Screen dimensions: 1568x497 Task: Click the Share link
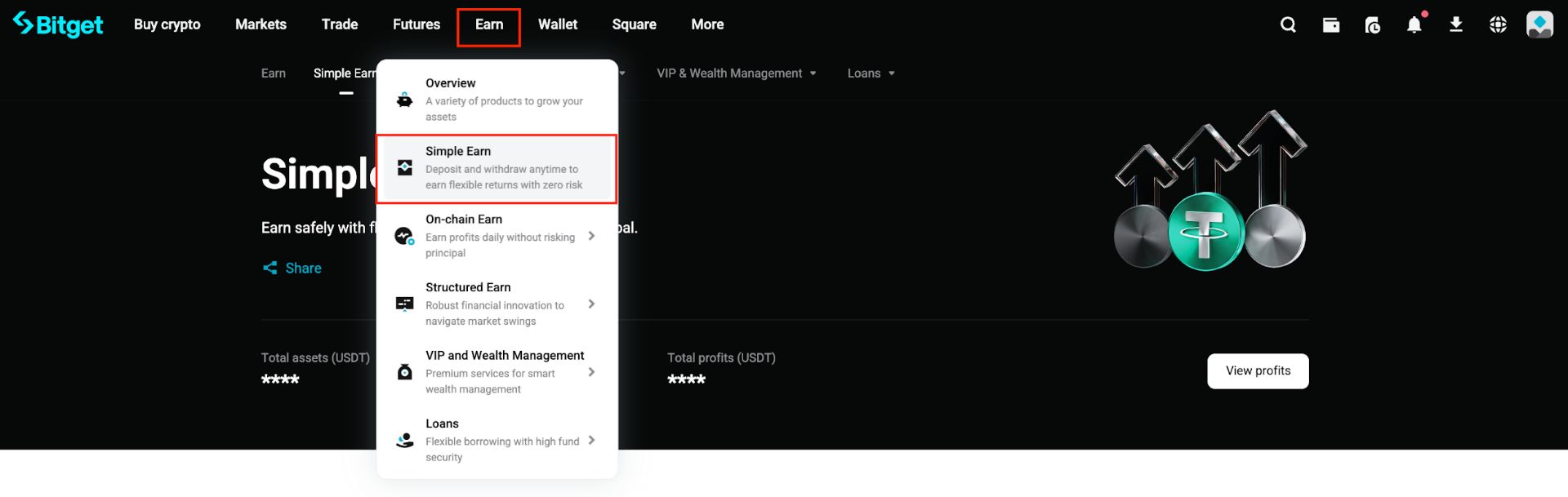click(303, 268)
